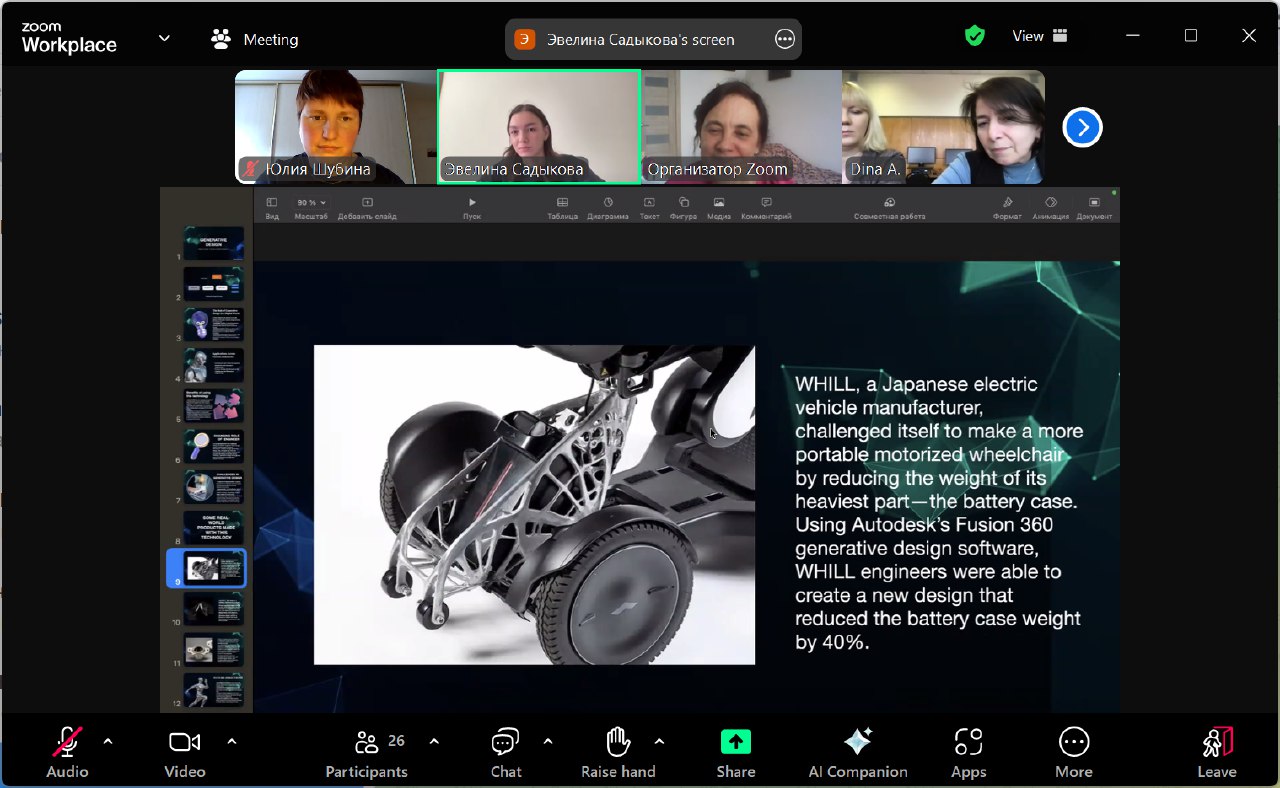
Task: Open the Zoom Workplace dropdown chevron
Action: [x=164, y=39]
